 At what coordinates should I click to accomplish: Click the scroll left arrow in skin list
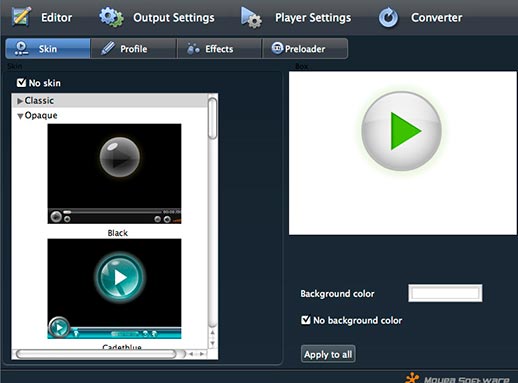191,354
